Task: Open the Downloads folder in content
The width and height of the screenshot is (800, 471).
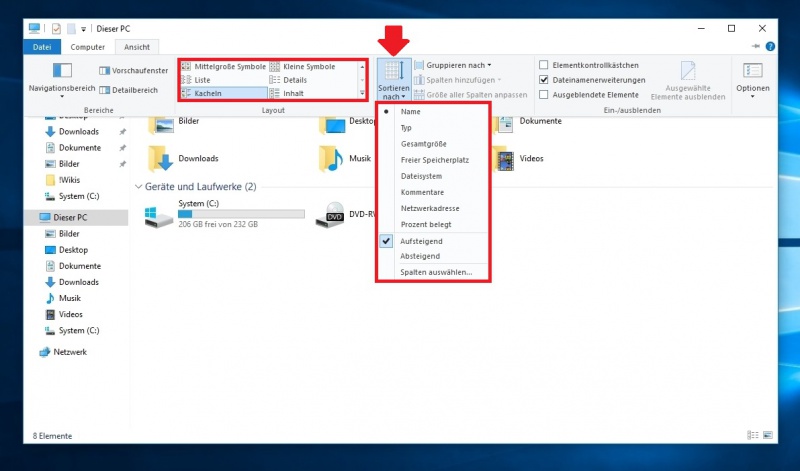Action: click(183, 159)
